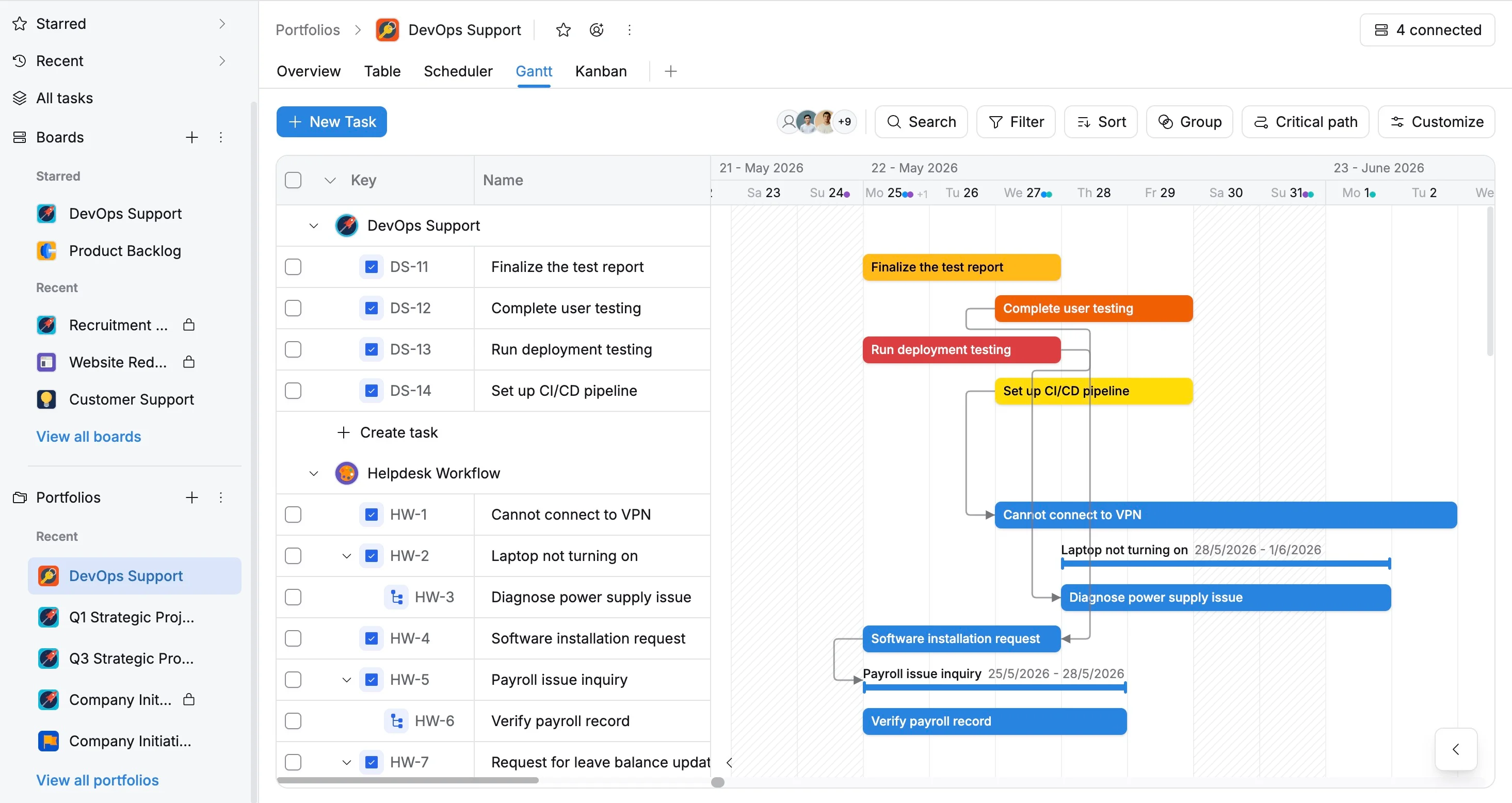
Task: Click the subtask icon on row HW-3
Action: click(x=397, y=597)
